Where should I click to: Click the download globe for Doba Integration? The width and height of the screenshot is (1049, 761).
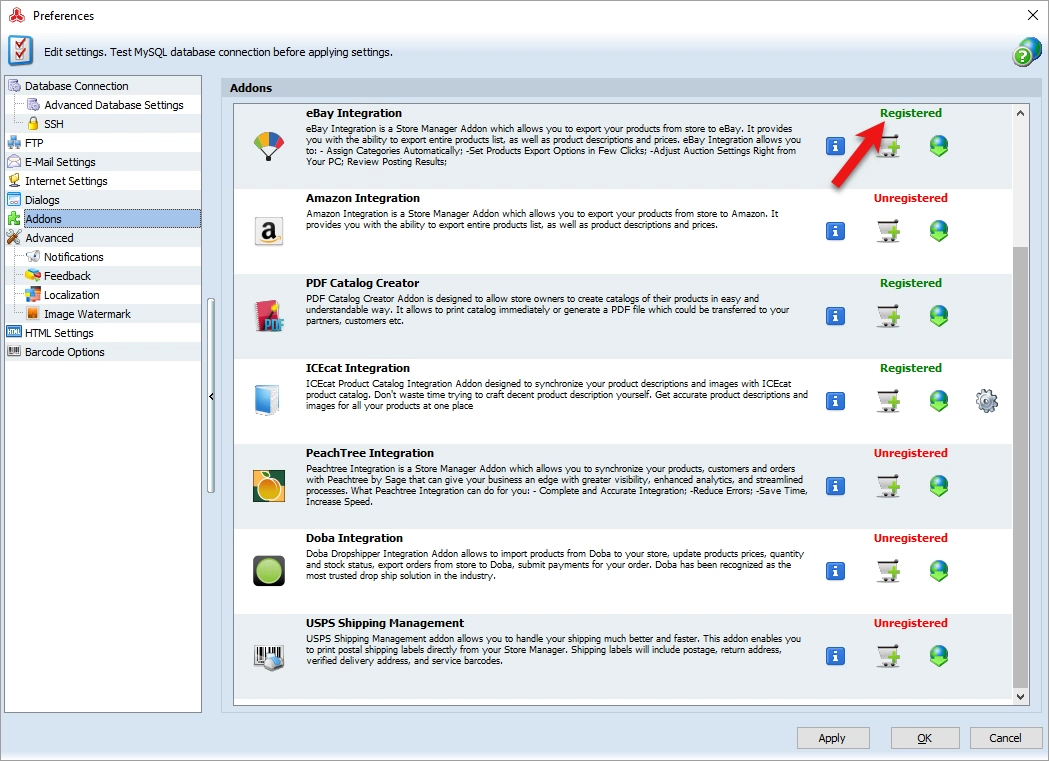939,570
